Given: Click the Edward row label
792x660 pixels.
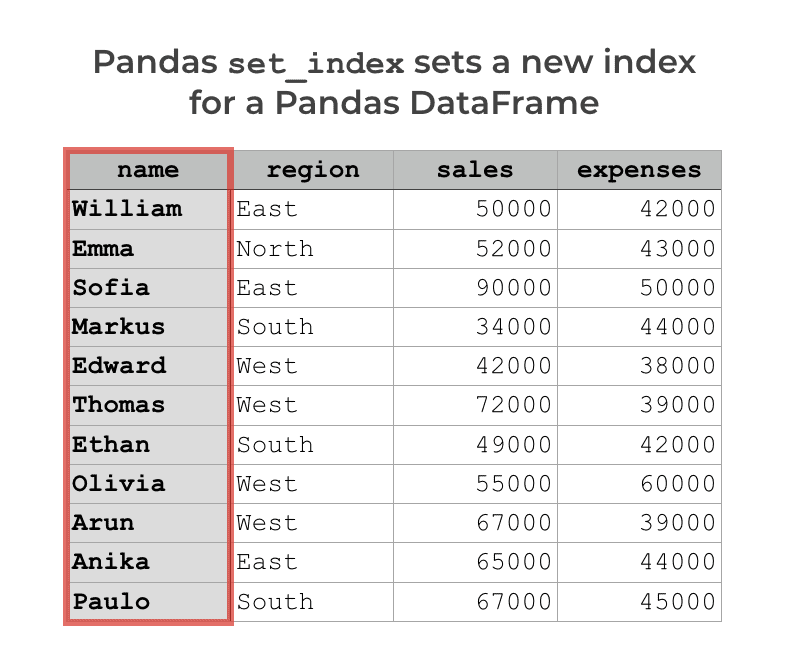Looking at the screenshot, I should point(148,366).
